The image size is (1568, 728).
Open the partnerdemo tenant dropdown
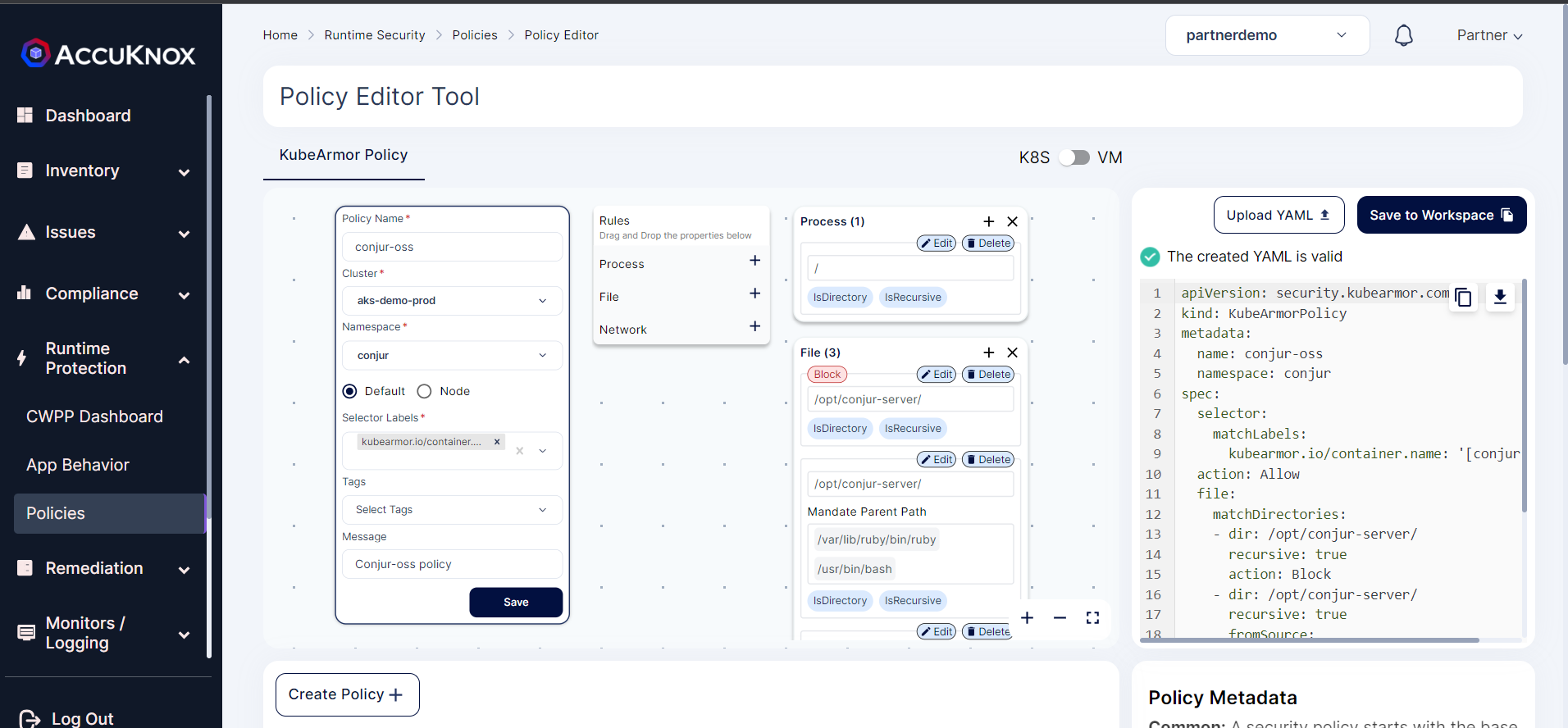pyautogui.click(x=1266, y=35)
